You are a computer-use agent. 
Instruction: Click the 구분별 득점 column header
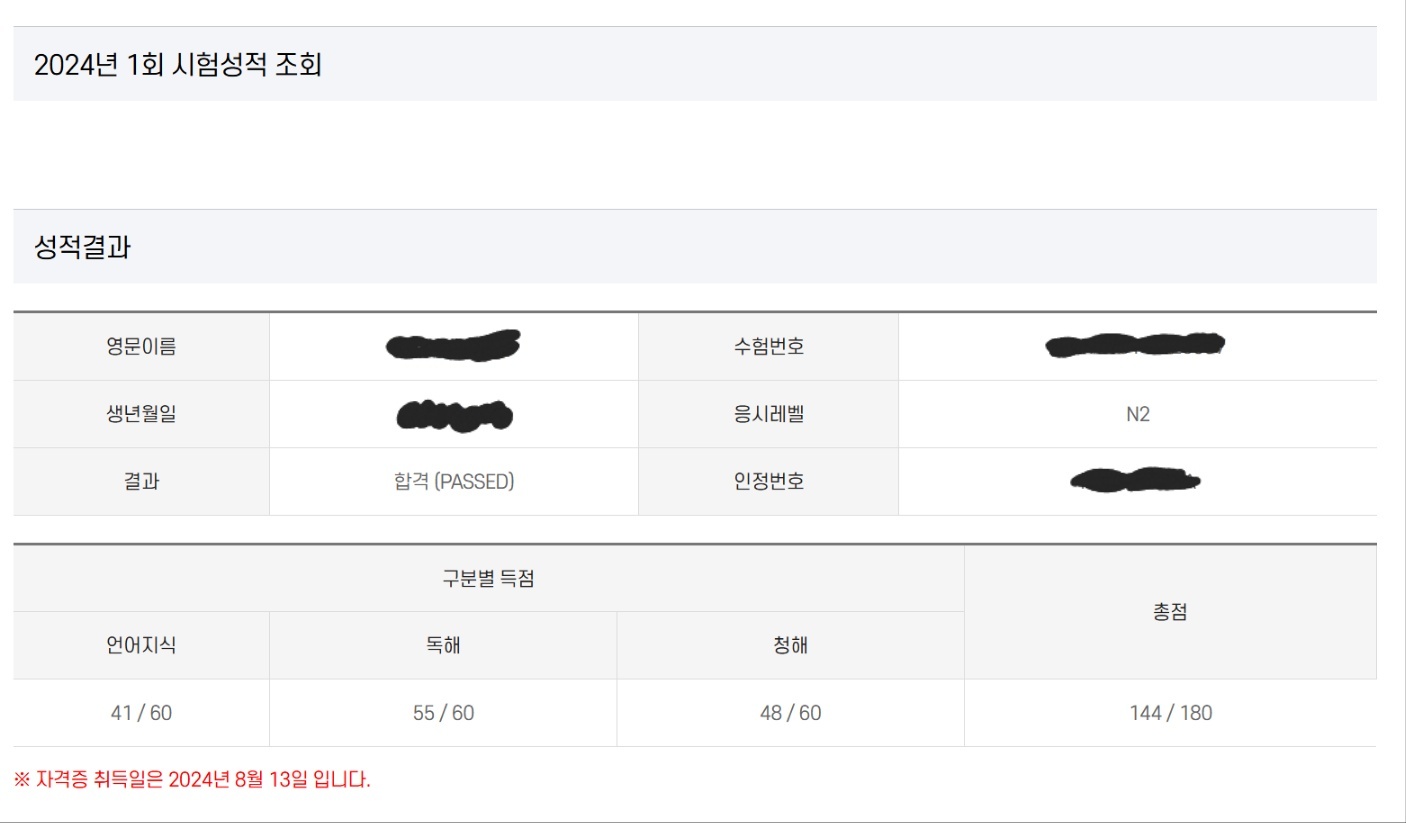click(x=488, y=579)
